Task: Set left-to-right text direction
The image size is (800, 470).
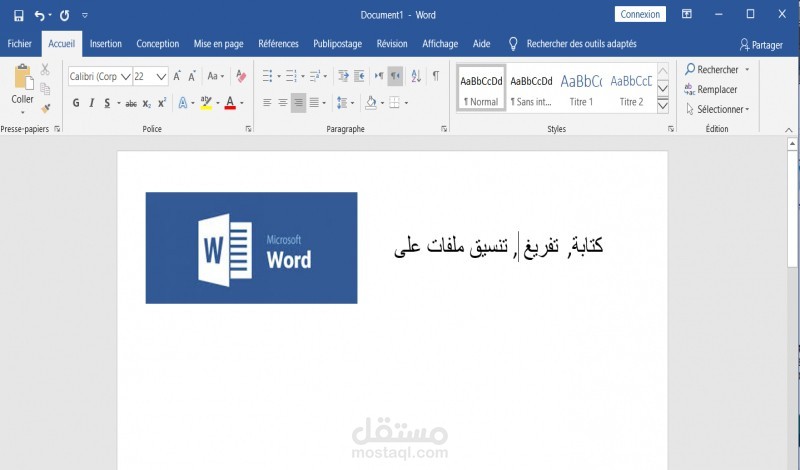Action: point(379,76)
